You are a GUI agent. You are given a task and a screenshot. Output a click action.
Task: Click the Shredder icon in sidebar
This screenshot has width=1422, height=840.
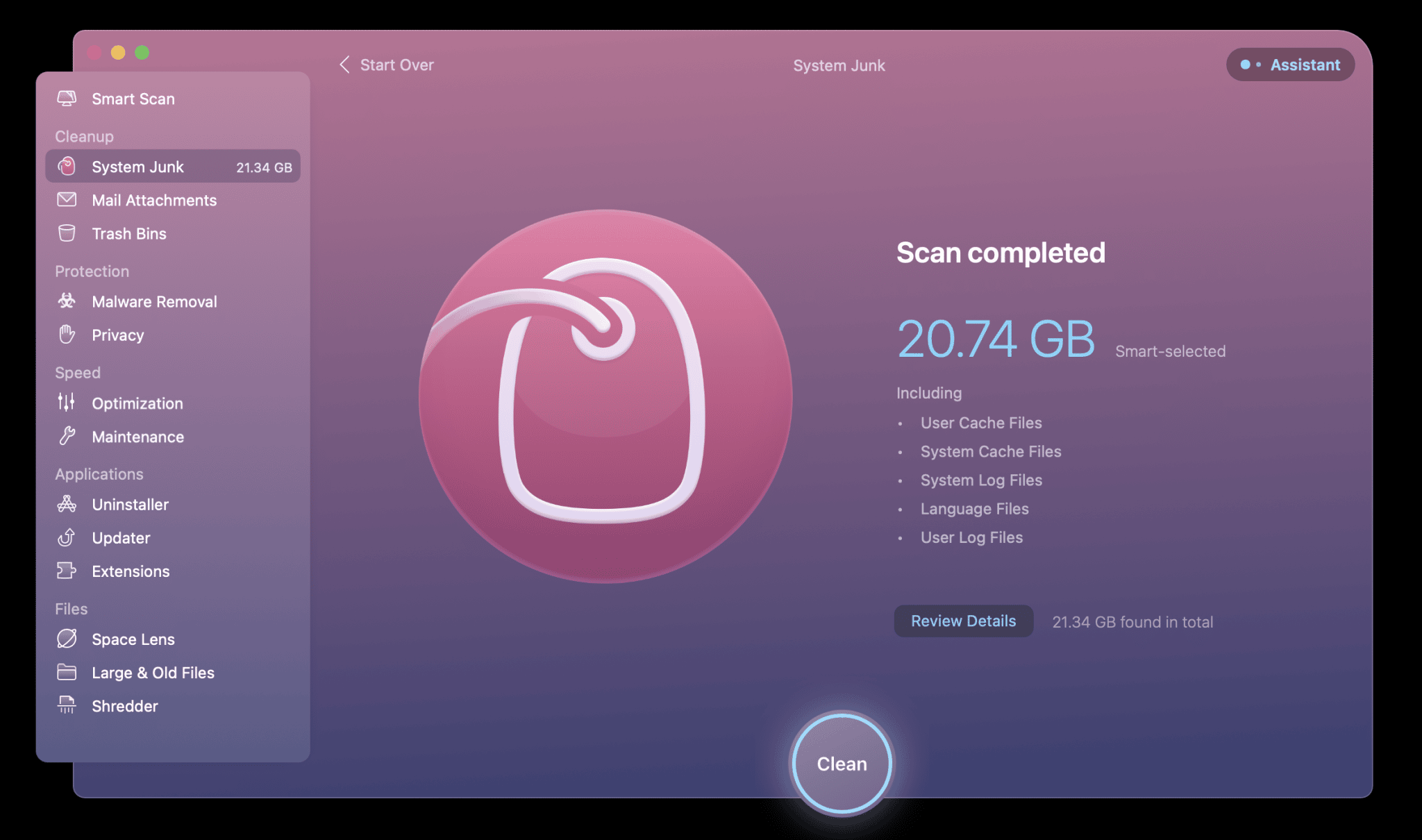click(67, 705)
